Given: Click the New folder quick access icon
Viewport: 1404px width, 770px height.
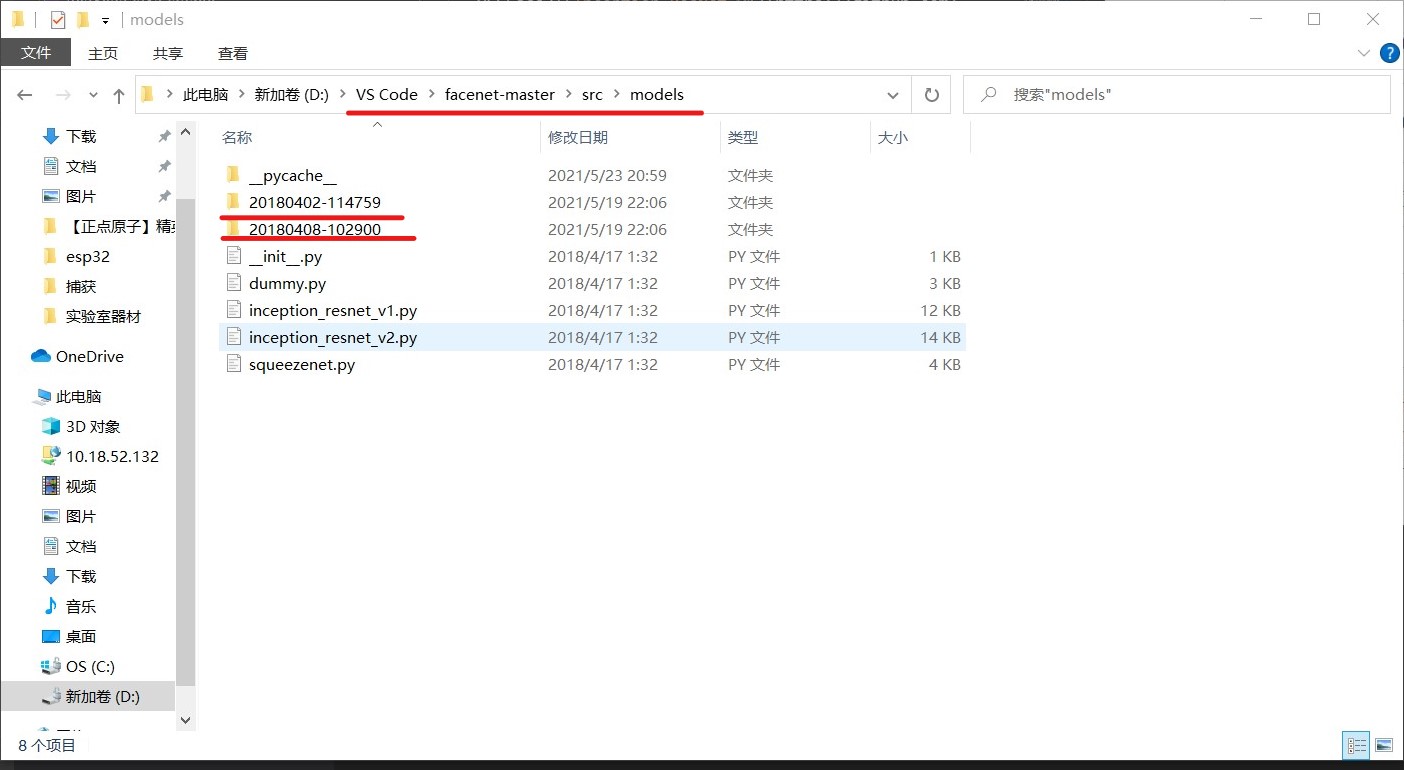Looking at the screenshot, I should [x=83, y=19].
